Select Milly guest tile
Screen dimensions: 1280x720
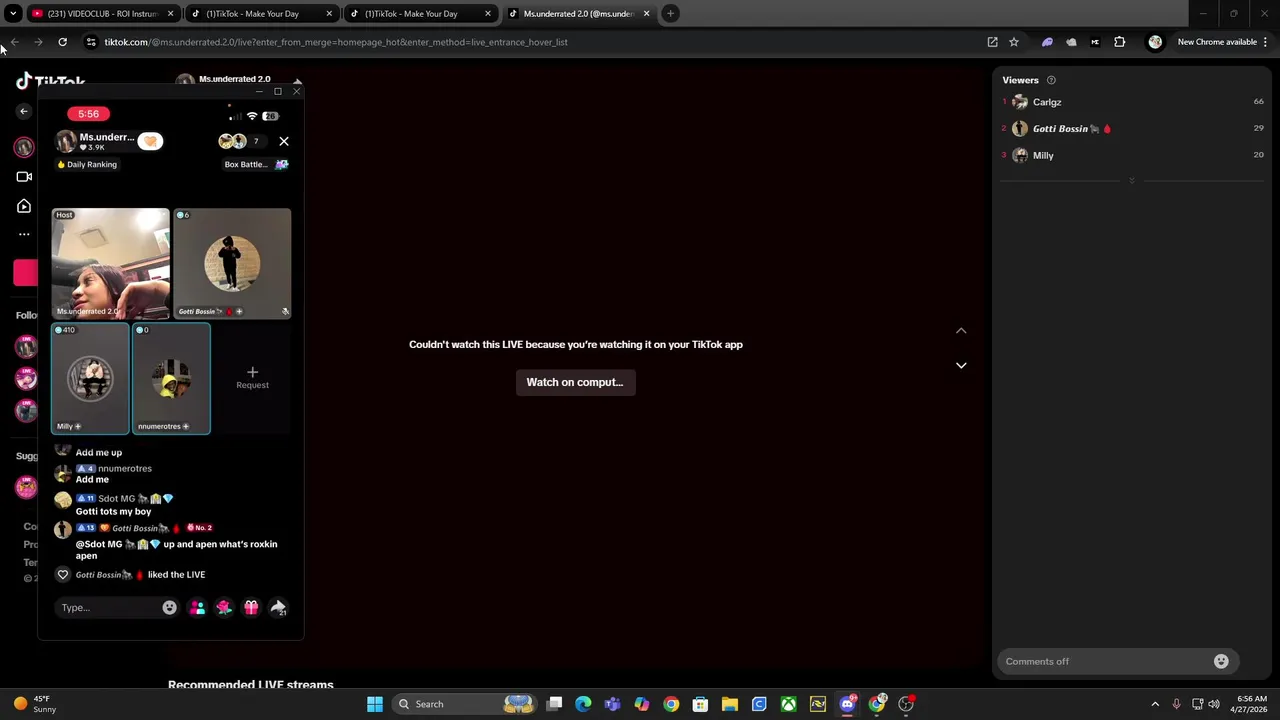tap(91, 379)
